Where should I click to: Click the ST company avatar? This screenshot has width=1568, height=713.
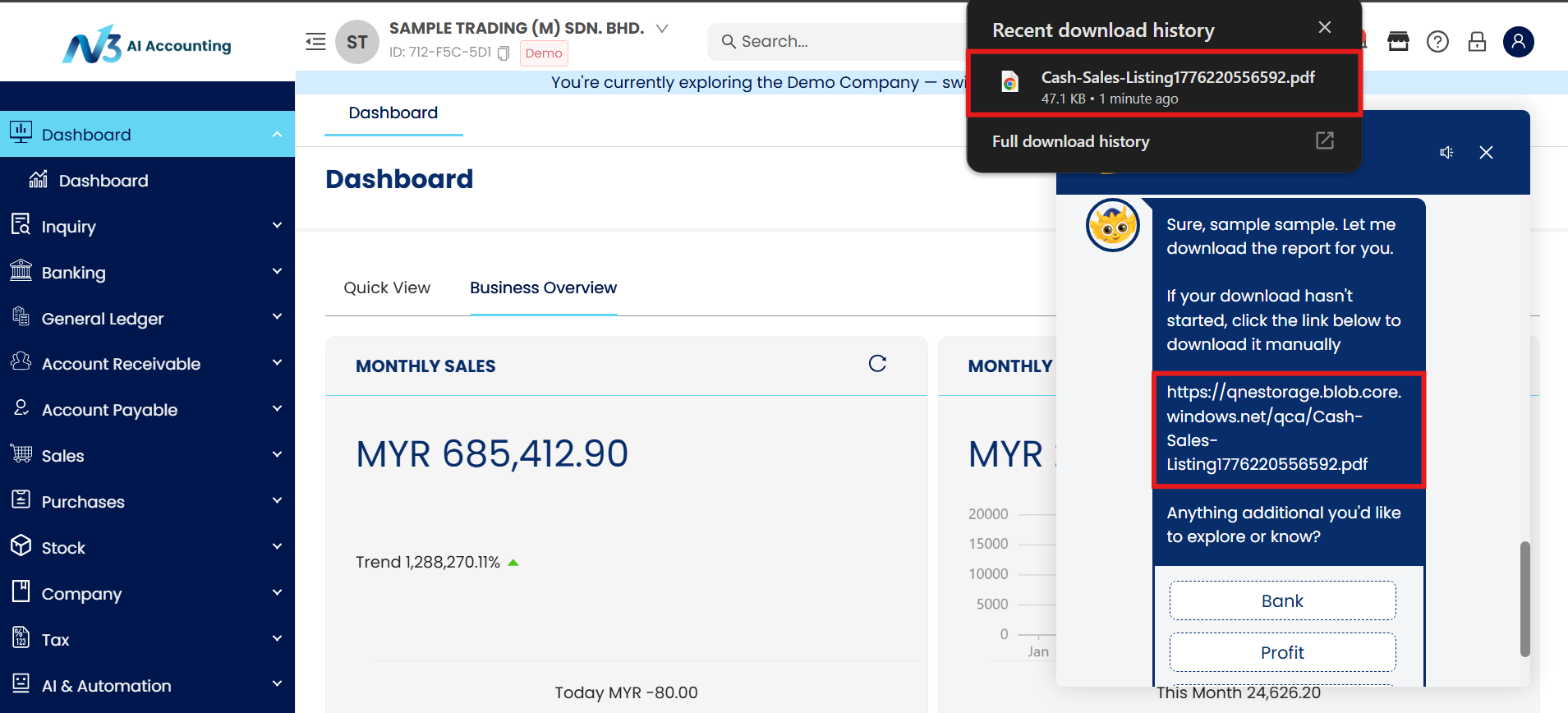pos(357,42)
